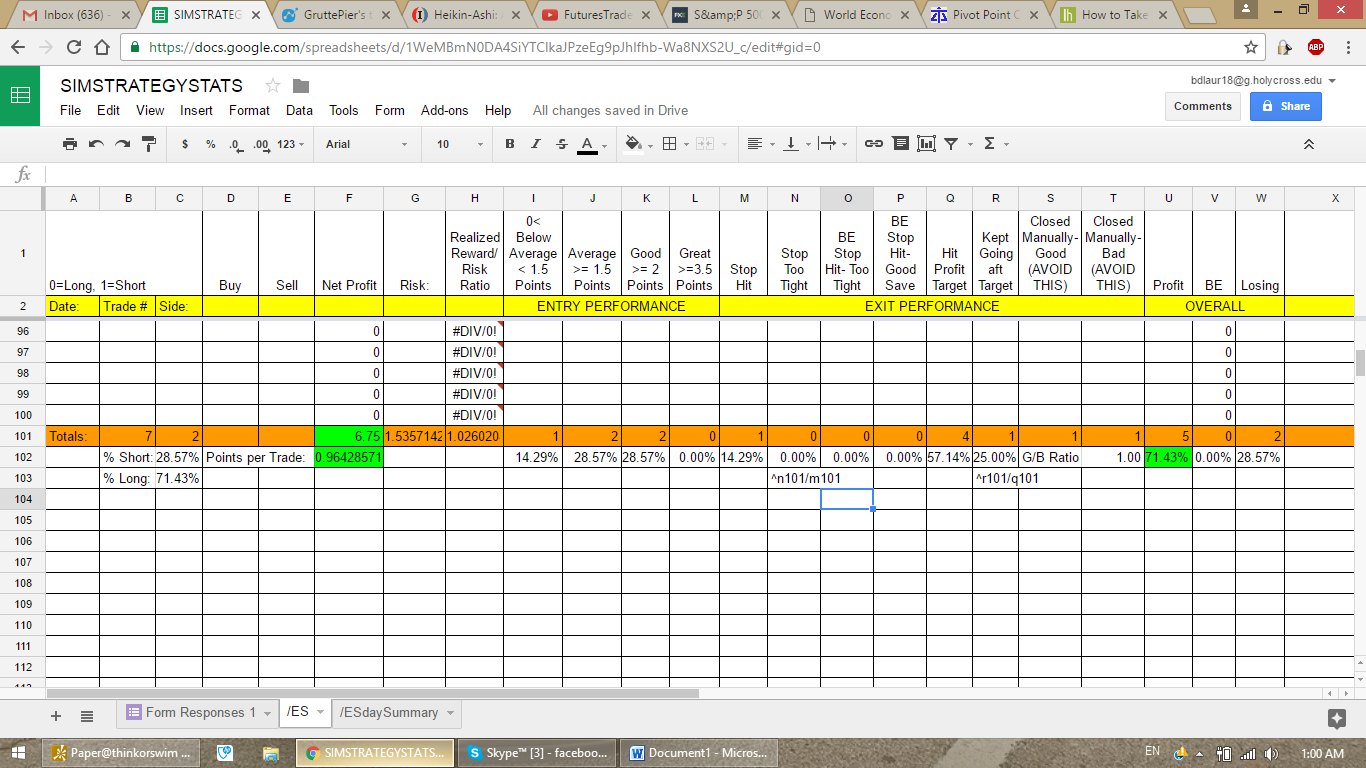Open the File menu
Screen dimensions: 1366x768
(70, 110)
